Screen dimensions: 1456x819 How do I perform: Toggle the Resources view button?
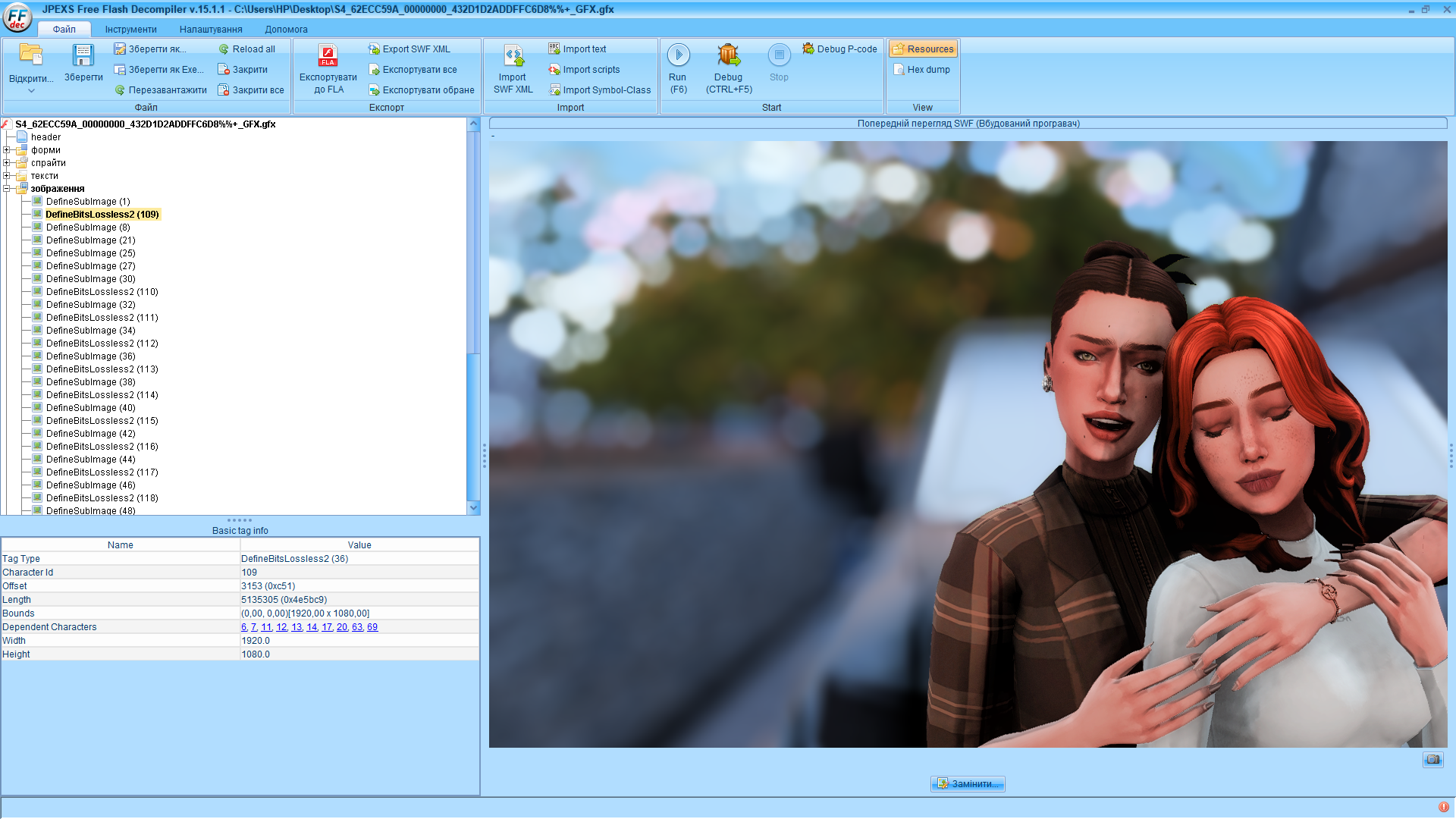coord(923,49)
